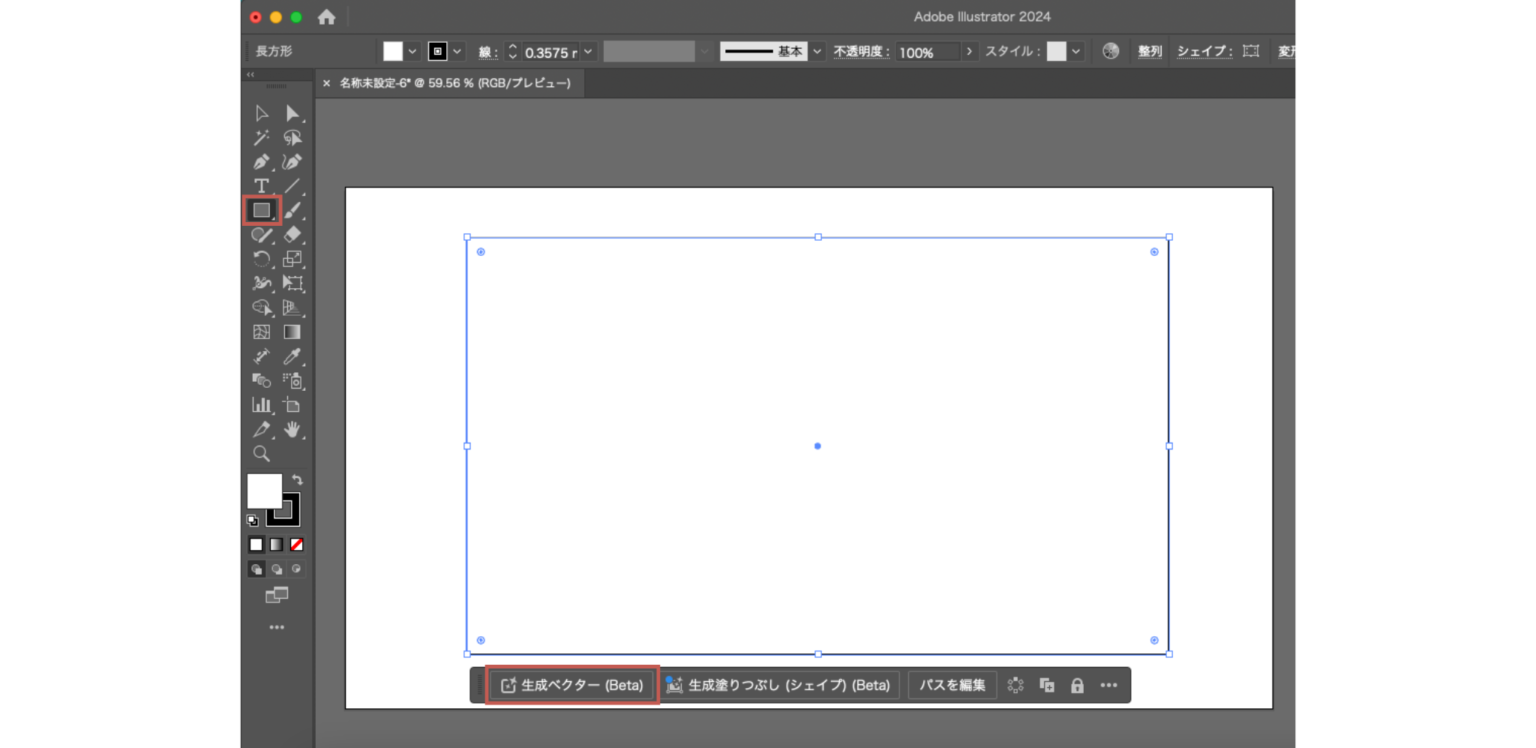Select the Hand tool

pyautogui.click(x=292, y=429)
